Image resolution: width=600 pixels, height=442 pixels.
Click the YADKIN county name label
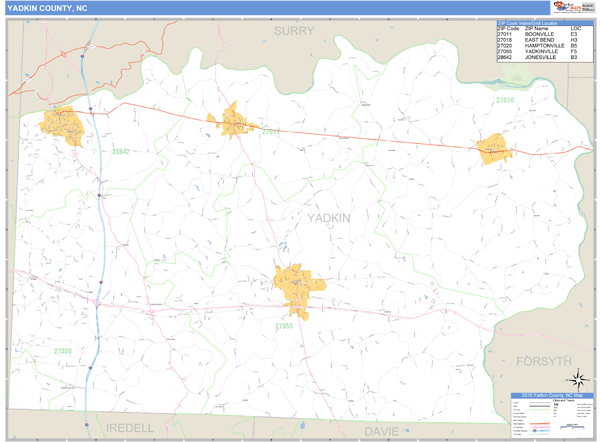tap(329, 217)
